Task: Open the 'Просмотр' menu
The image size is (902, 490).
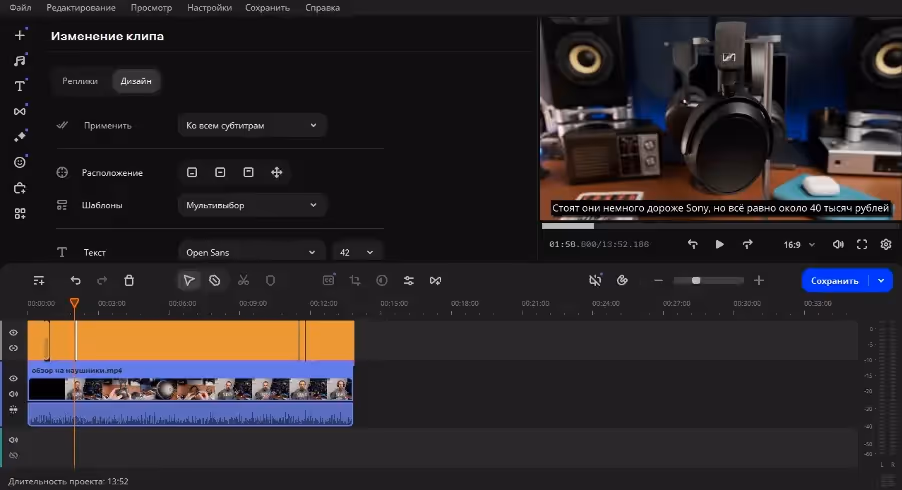Action: point(151,7)
